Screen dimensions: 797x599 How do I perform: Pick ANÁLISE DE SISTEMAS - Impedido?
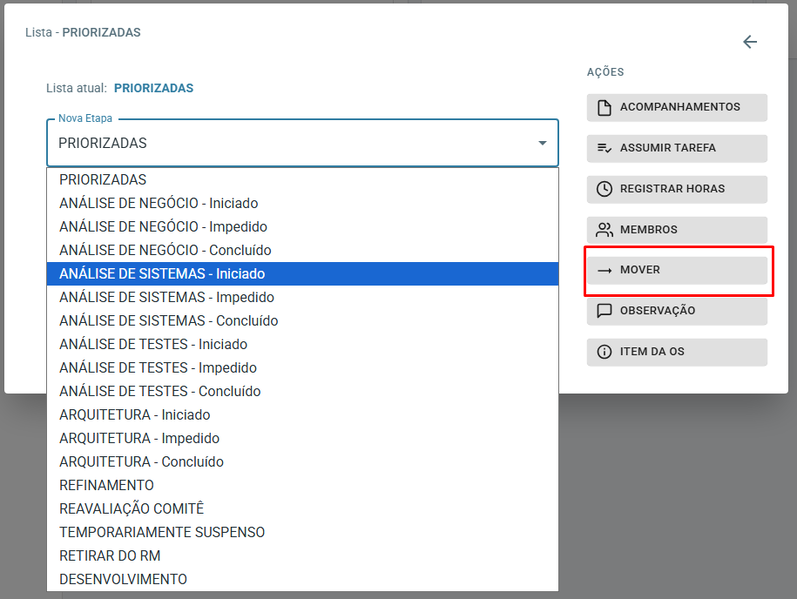(302, 297)
